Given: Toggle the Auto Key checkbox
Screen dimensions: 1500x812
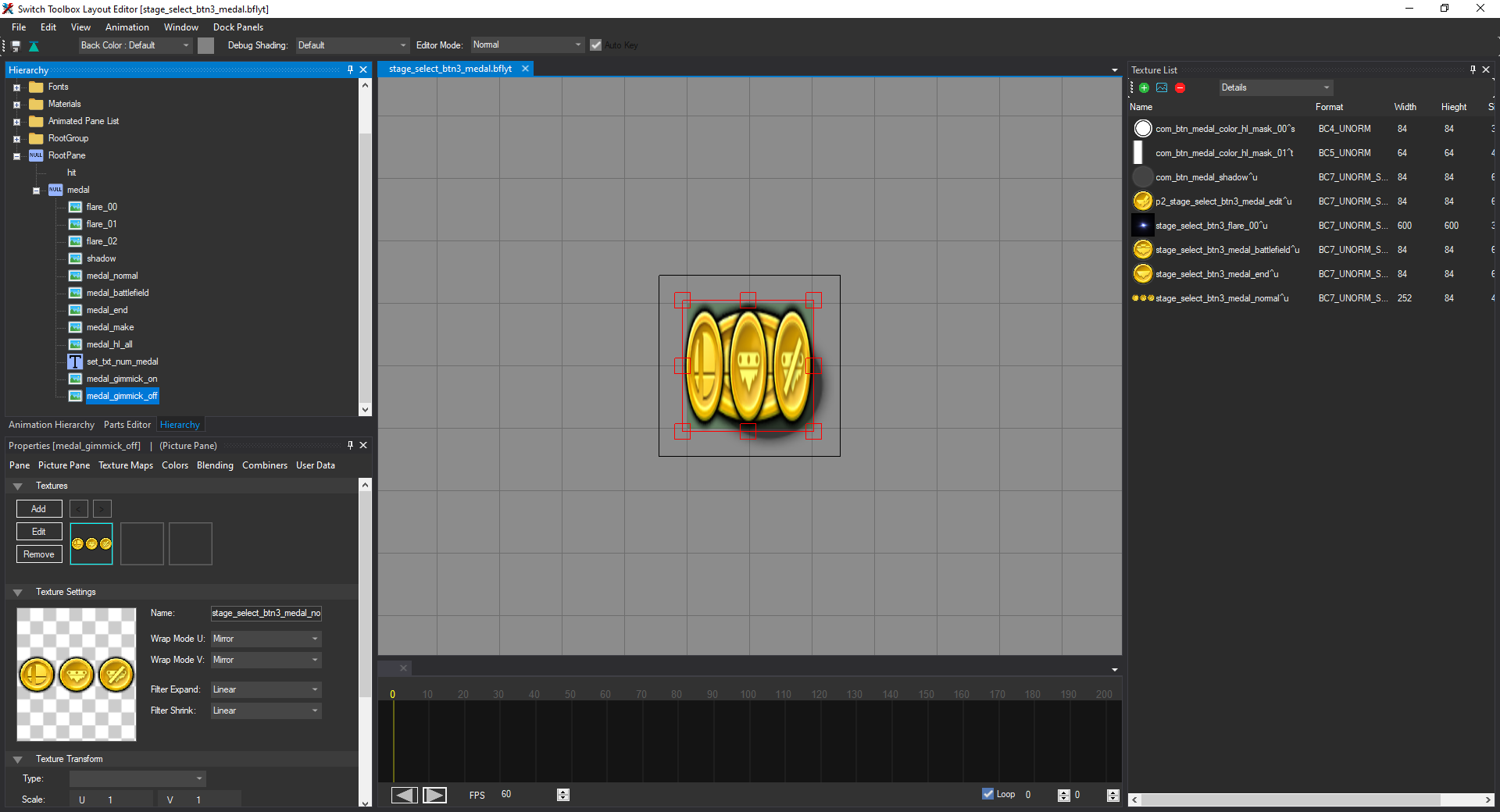Looking at the screenshot, I should pos(596,45).
